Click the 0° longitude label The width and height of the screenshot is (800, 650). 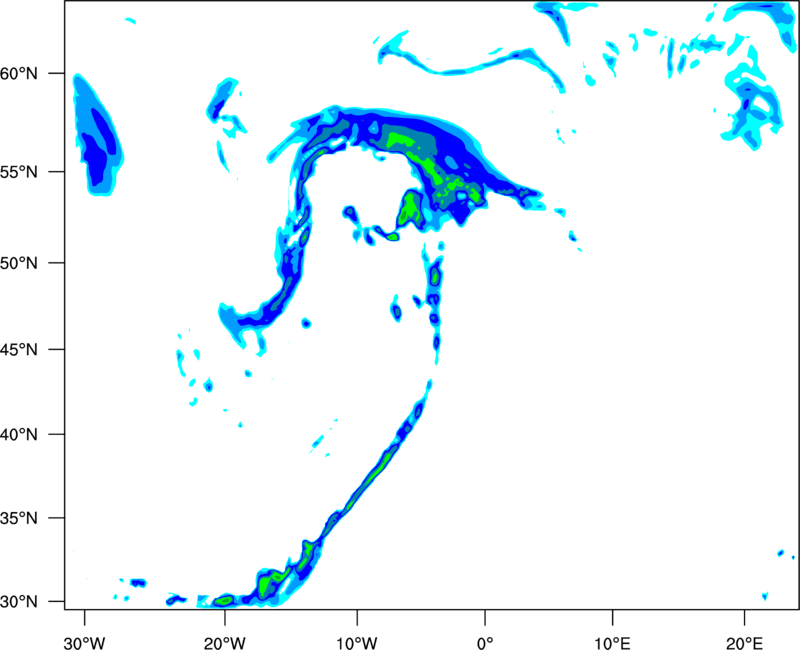pos(485,643)
